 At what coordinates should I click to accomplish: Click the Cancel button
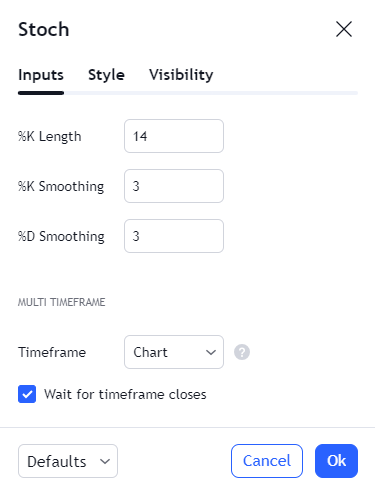pos(267,461)
